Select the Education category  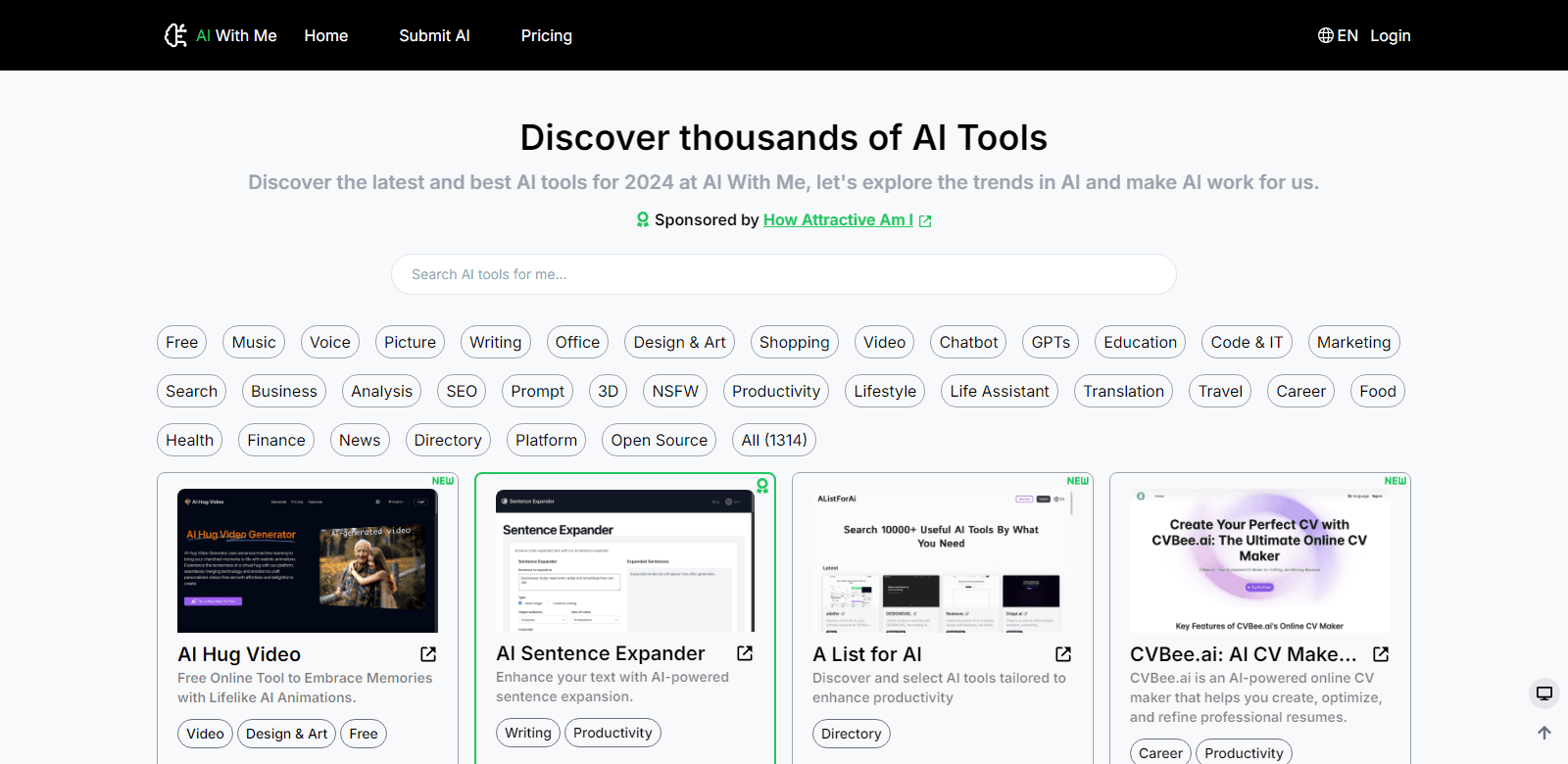tap(1140, 342)
